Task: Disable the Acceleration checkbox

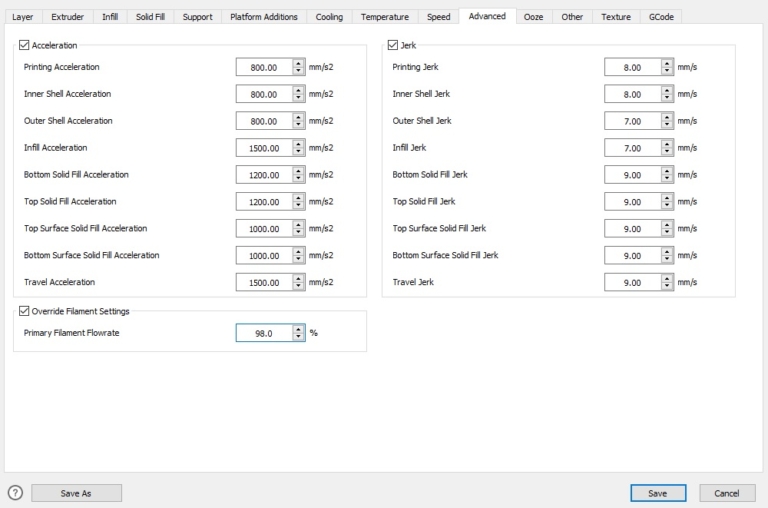Action: pos(25,45)
